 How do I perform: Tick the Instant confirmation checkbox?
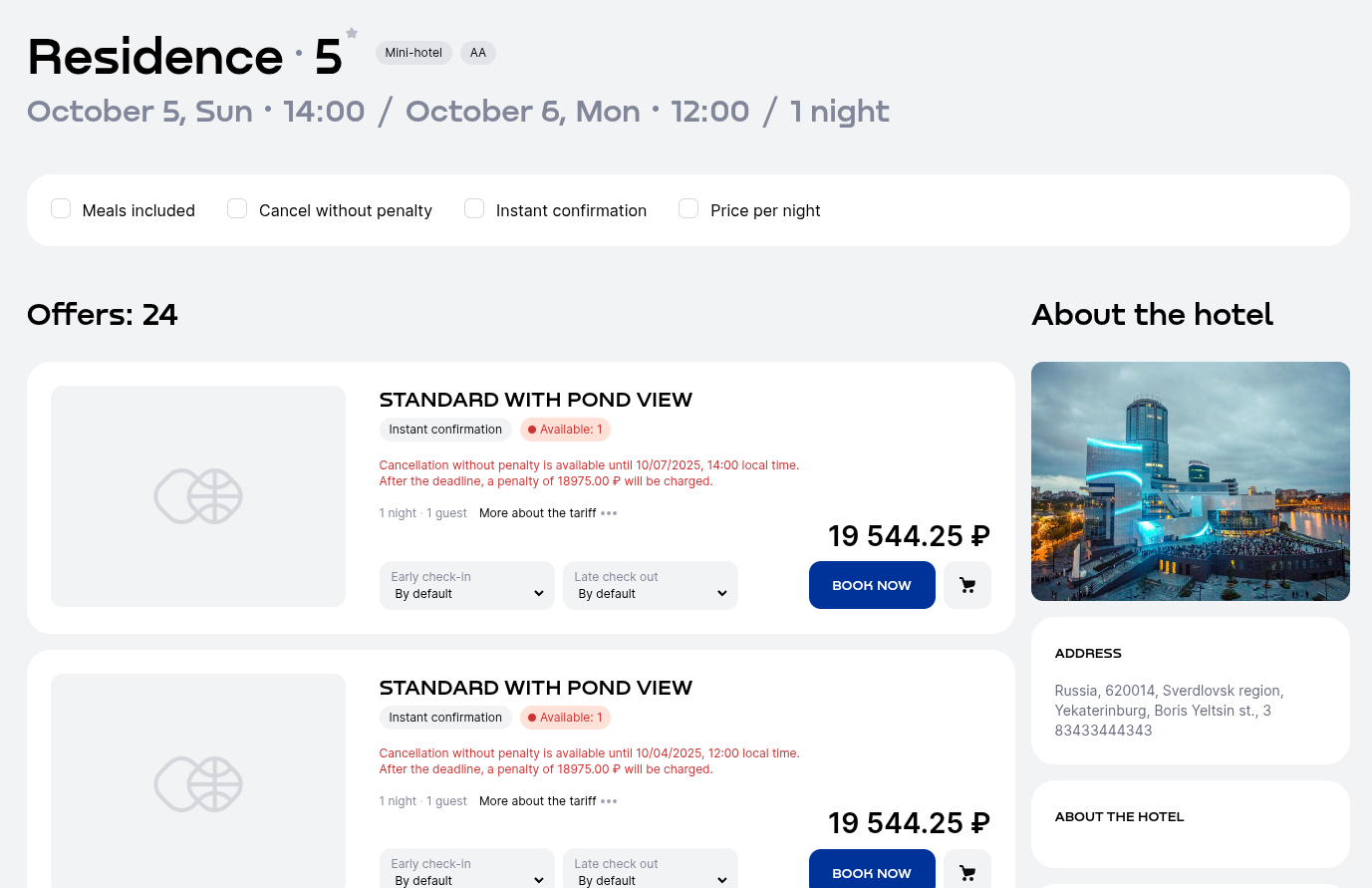pyautogui.click(x=474, y=209)
